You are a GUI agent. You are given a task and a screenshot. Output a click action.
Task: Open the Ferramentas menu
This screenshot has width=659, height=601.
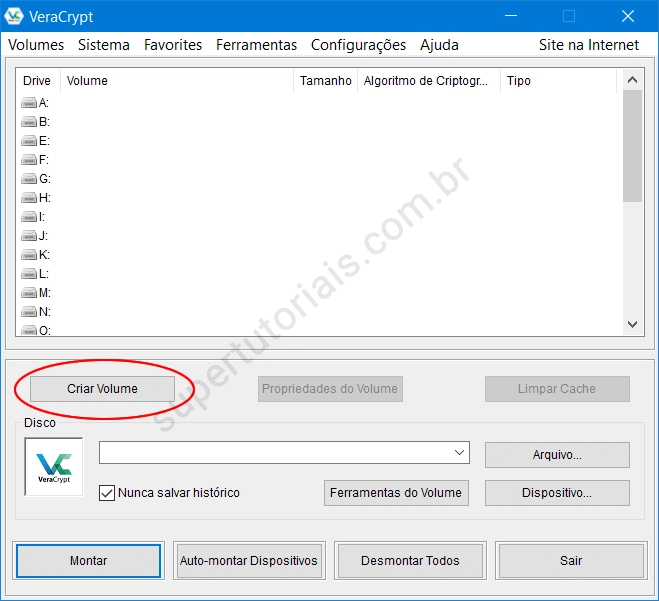click(x=256, y=45)
